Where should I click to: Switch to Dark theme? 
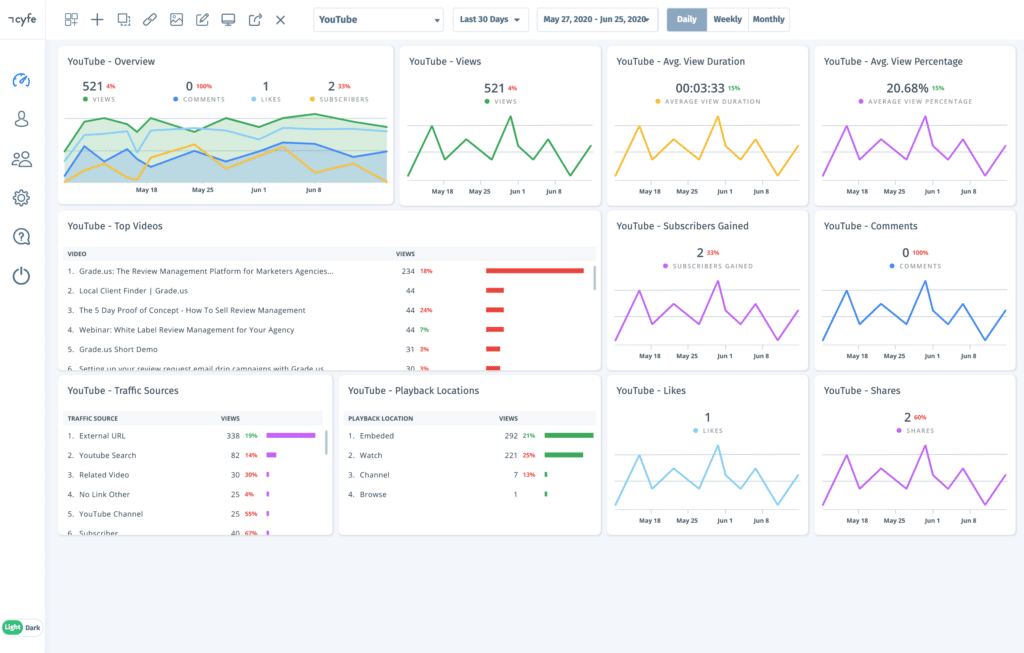(33, 628)
